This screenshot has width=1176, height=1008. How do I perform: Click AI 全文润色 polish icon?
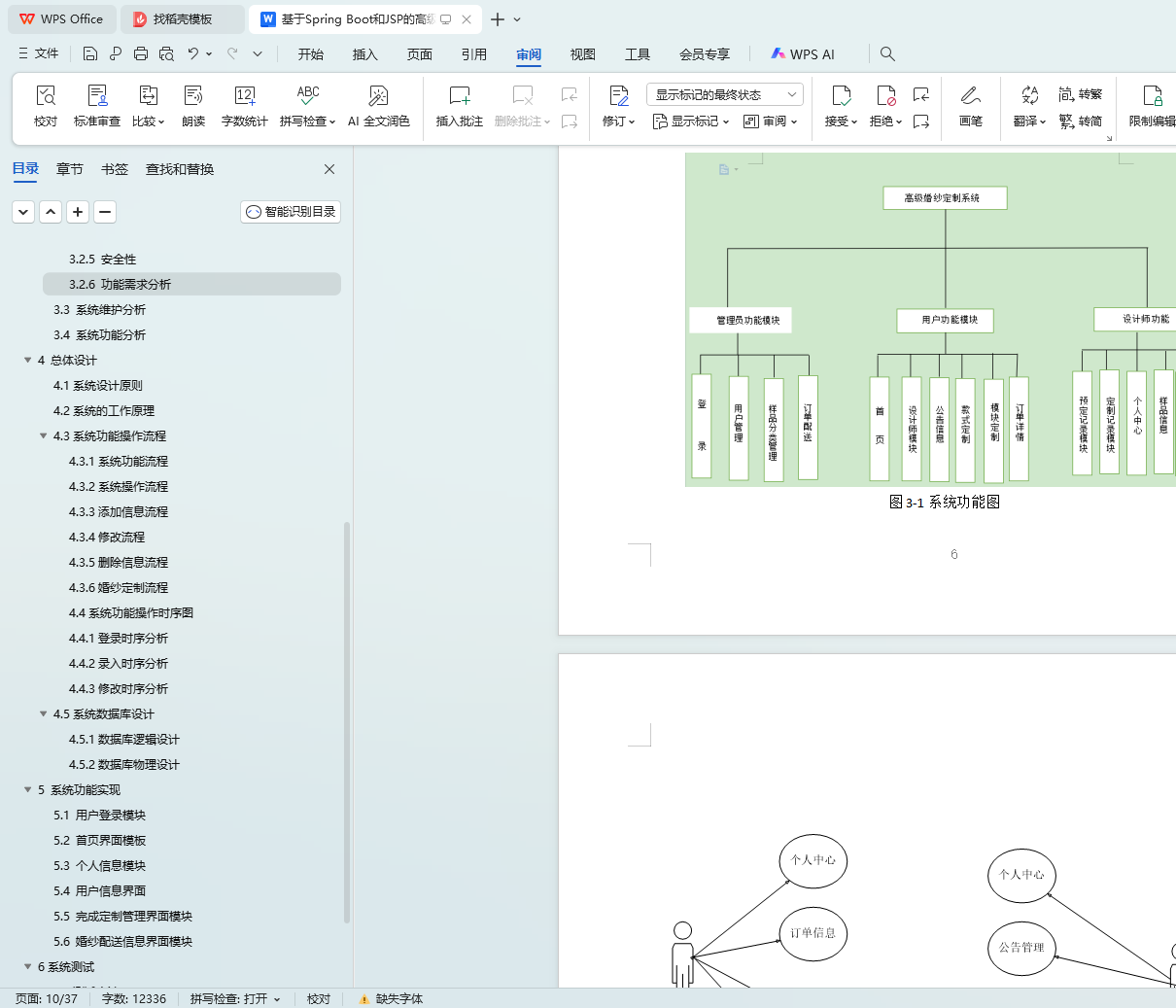378,106
